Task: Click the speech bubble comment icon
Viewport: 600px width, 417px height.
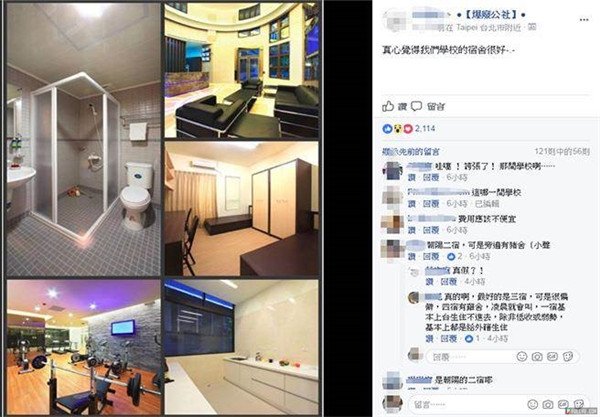Action: pyautogui.click(x=416, y=106)
